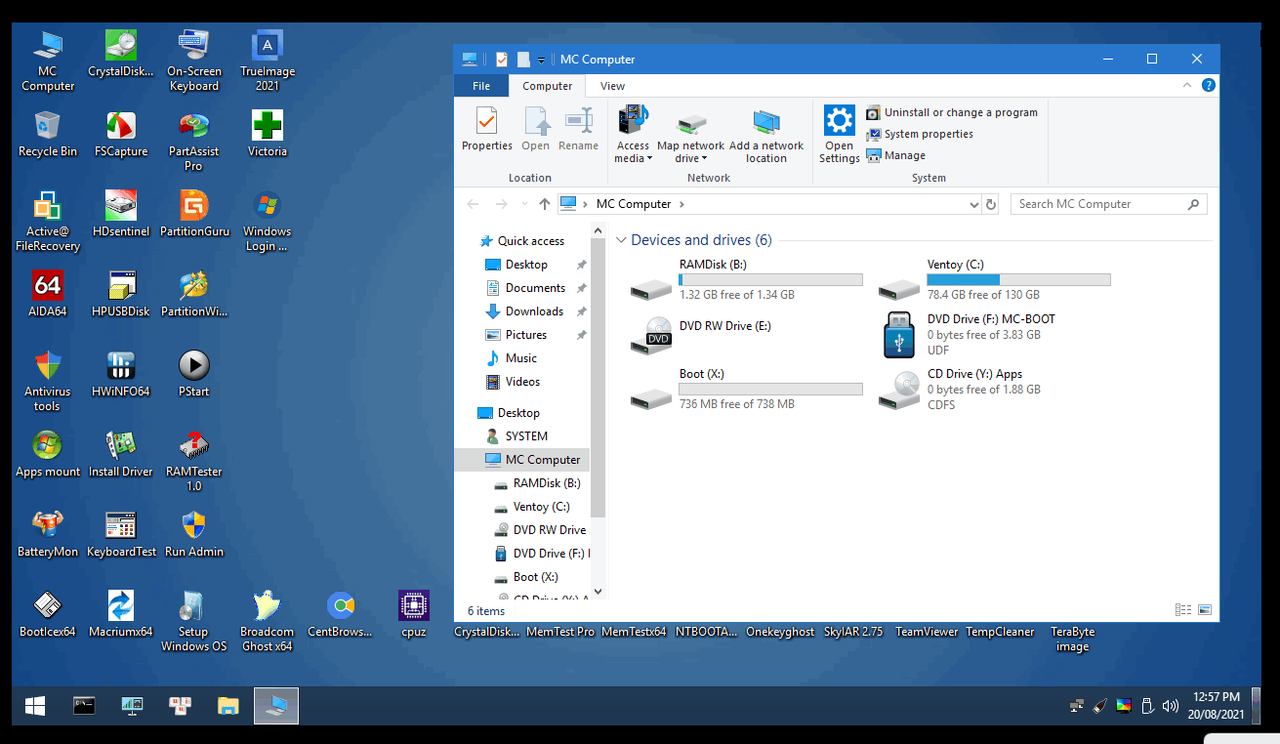The width and height of the screenshot is (1280, 744).
Task: Click the chevron after MC Computer in path
Action: tap(682, 204)
